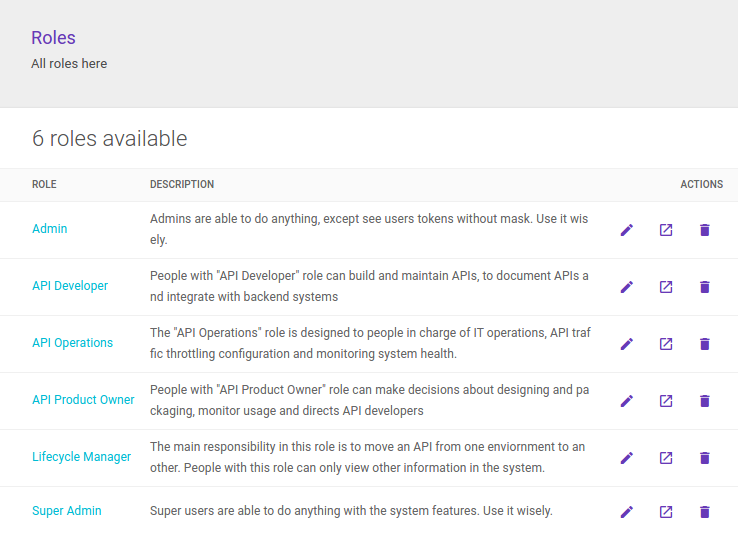
Task: Edit the API Product Owner role
Action: (627, 401)
